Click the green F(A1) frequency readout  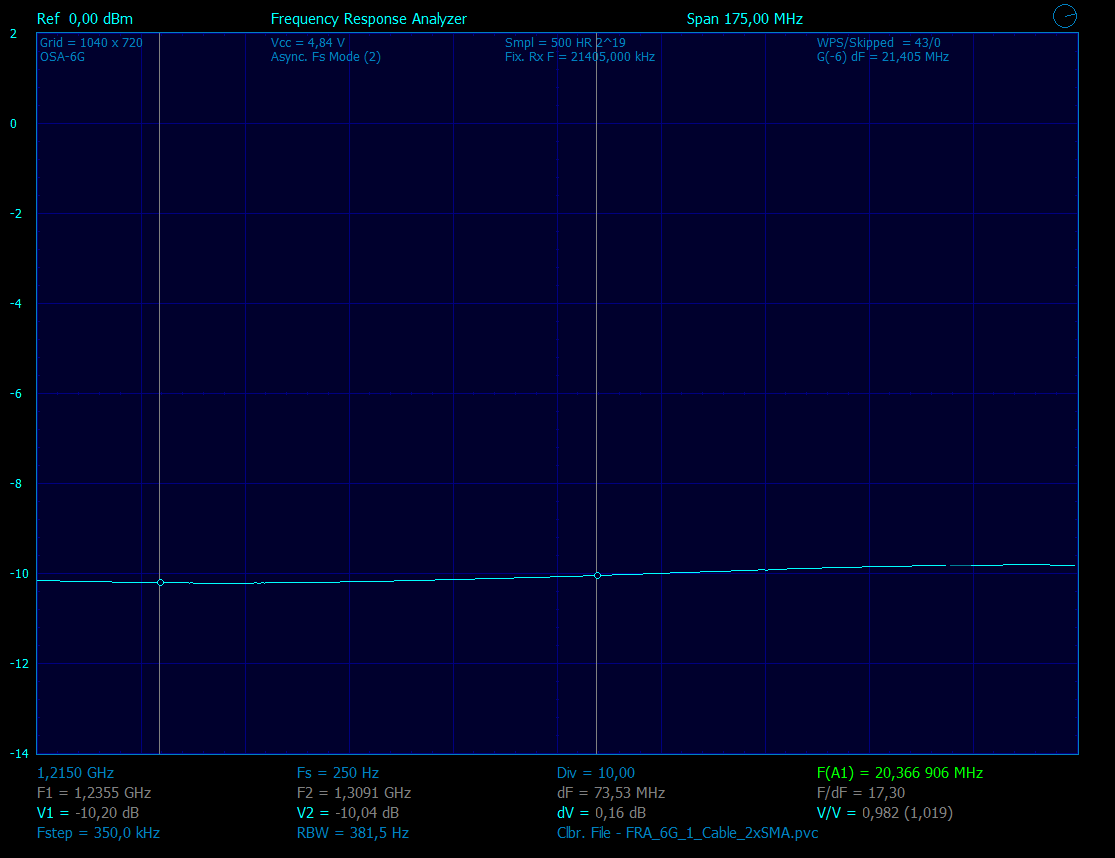click(899, 773)
